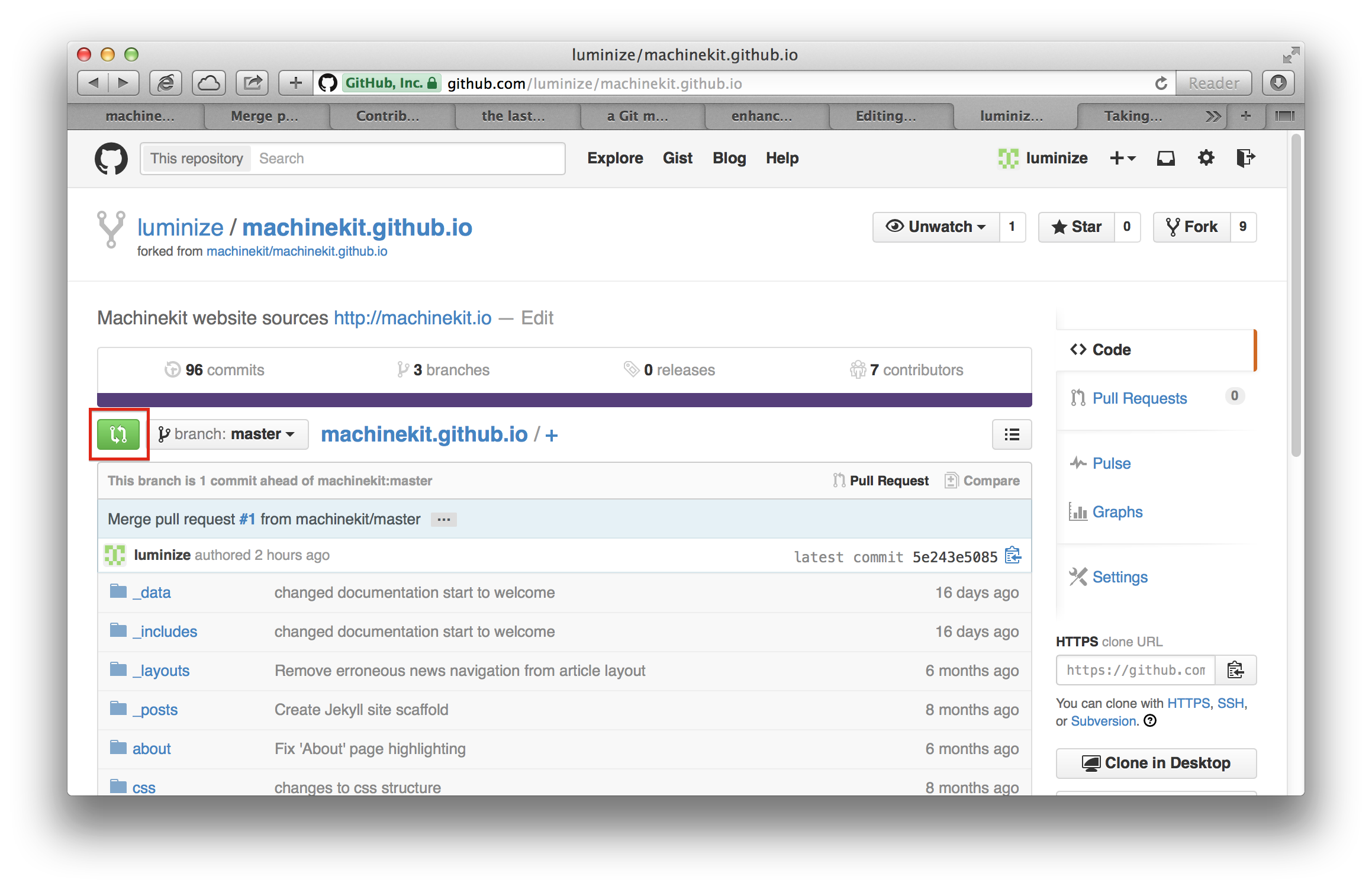
Task: Click the page vertical scrollbar
Action: point(1296,296)
